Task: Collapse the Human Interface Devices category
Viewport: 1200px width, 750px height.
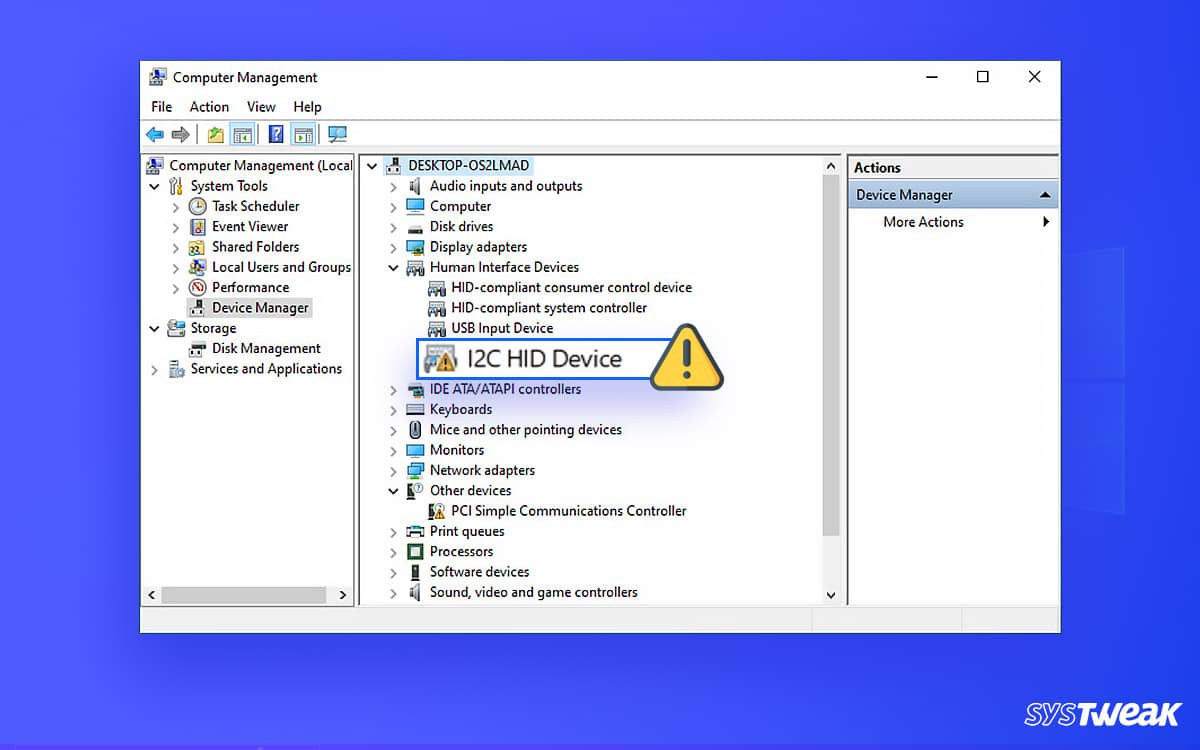Action: click(x=393, y=267)
